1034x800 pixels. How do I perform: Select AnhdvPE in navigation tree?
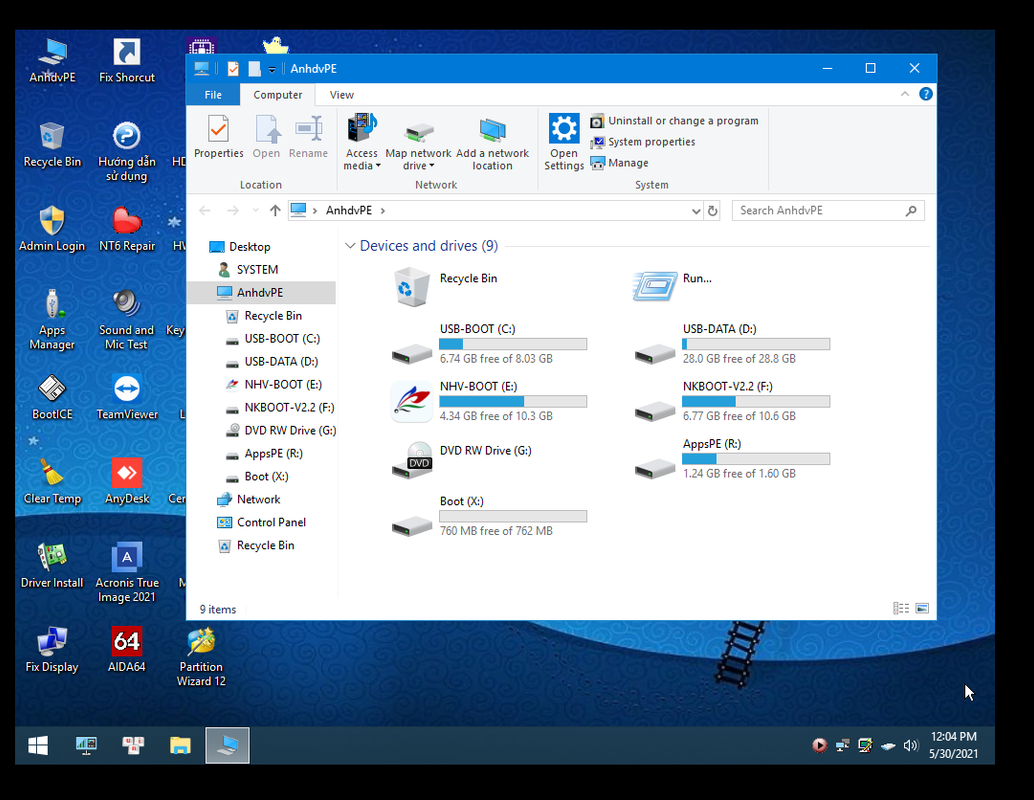pos(260,293)
